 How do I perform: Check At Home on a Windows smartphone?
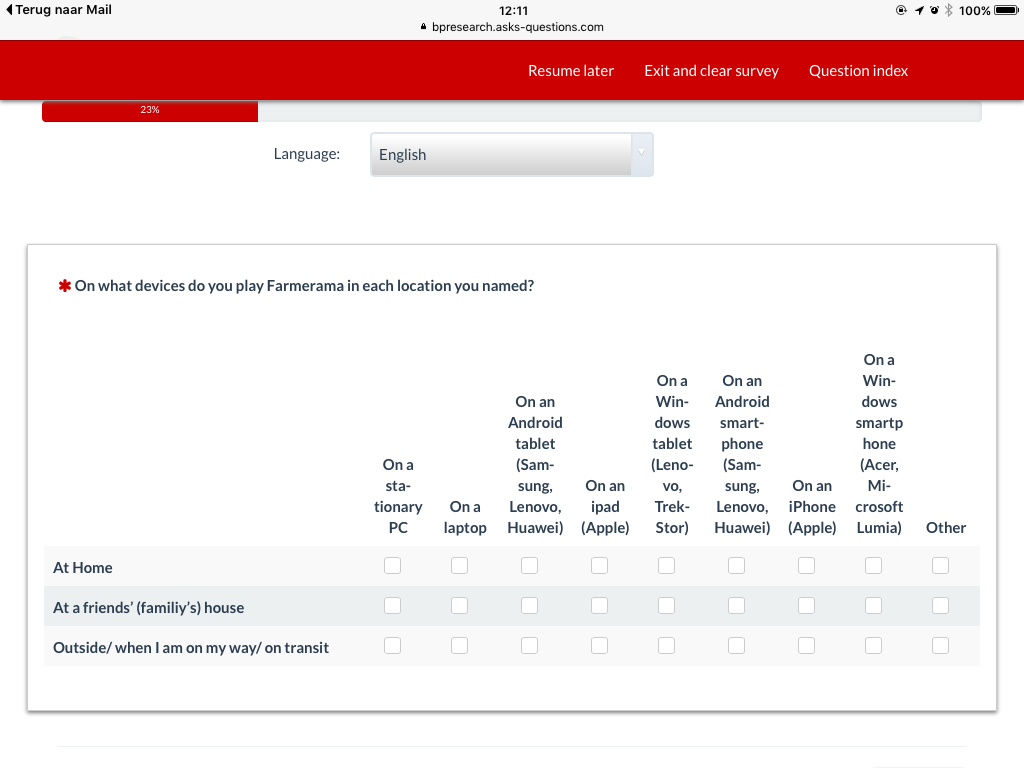[x=874, y=566]
